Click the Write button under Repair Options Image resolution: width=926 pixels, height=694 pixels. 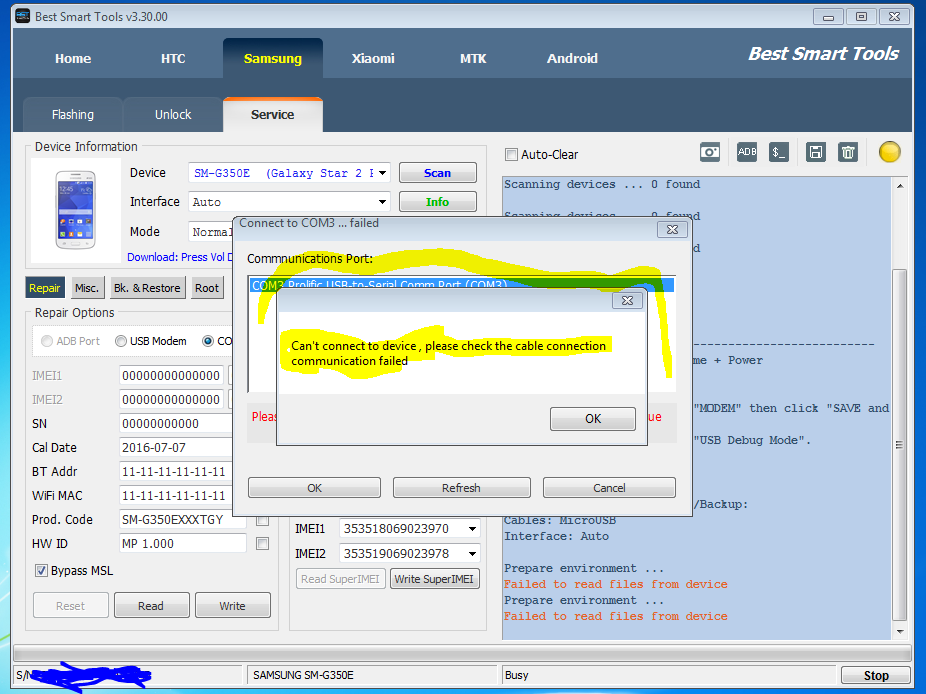pos(233,605)
